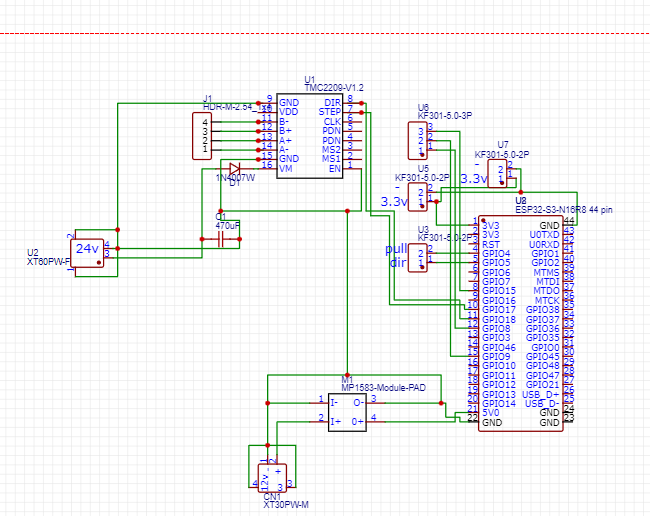
Task: Click the MS1 pin label on U1
Action: point(332,159)
